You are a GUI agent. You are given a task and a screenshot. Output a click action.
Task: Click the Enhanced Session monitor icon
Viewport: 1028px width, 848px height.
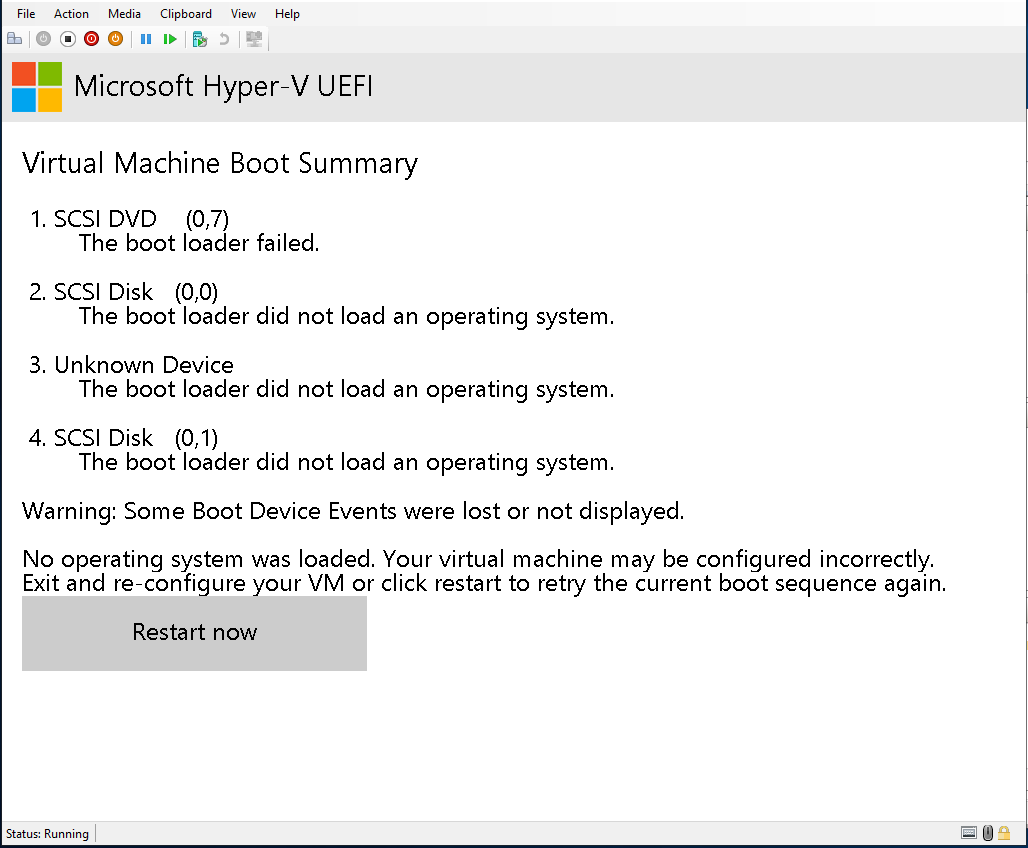click(x=254, y=39)
